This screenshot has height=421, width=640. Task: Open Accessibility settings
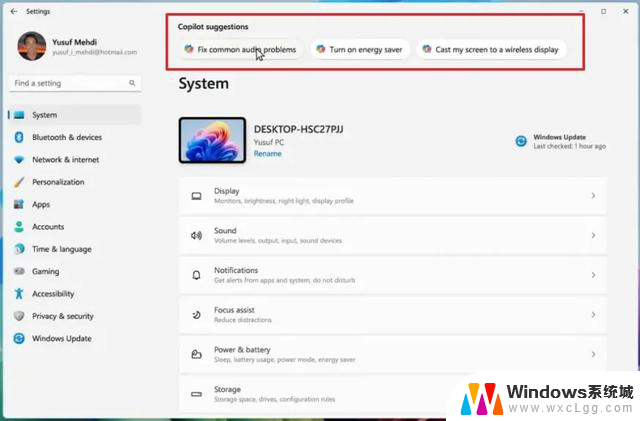tap(75, 294)
